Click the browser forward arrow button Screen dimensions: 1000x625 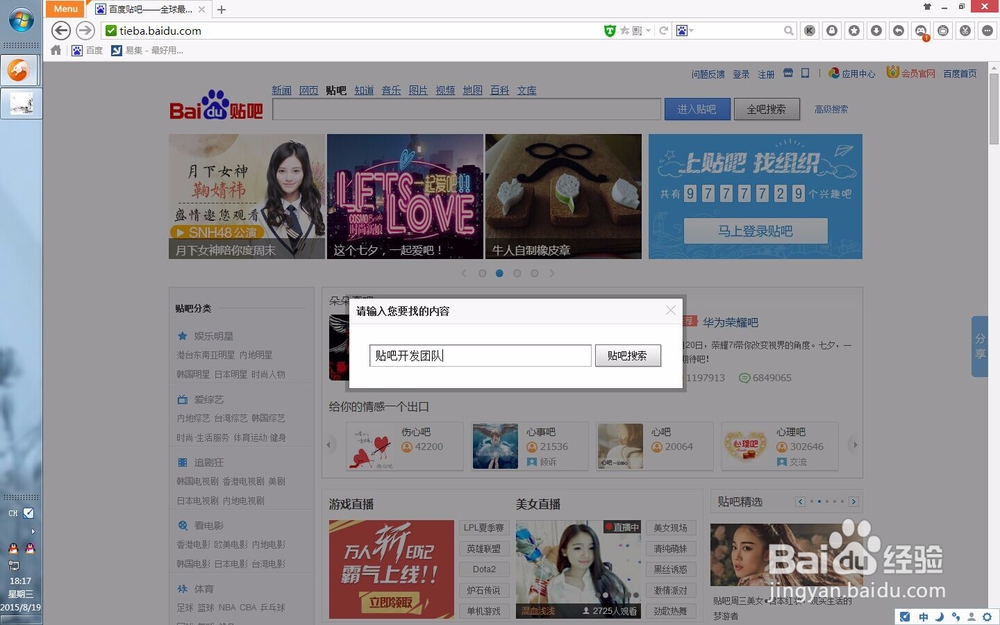tap(85, 31)
